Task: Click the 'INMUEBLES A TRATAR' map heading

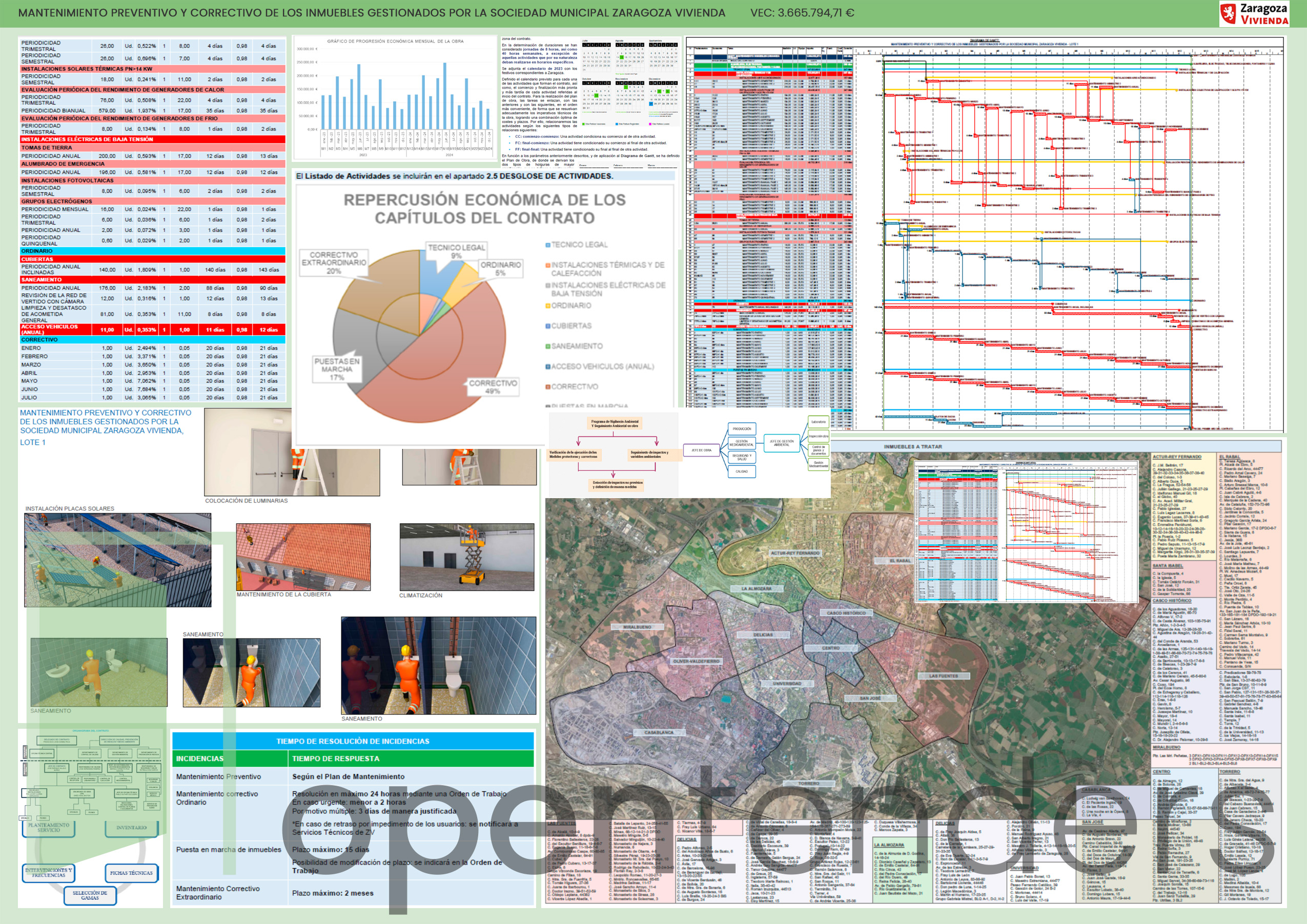Action: tap(913, 447)
